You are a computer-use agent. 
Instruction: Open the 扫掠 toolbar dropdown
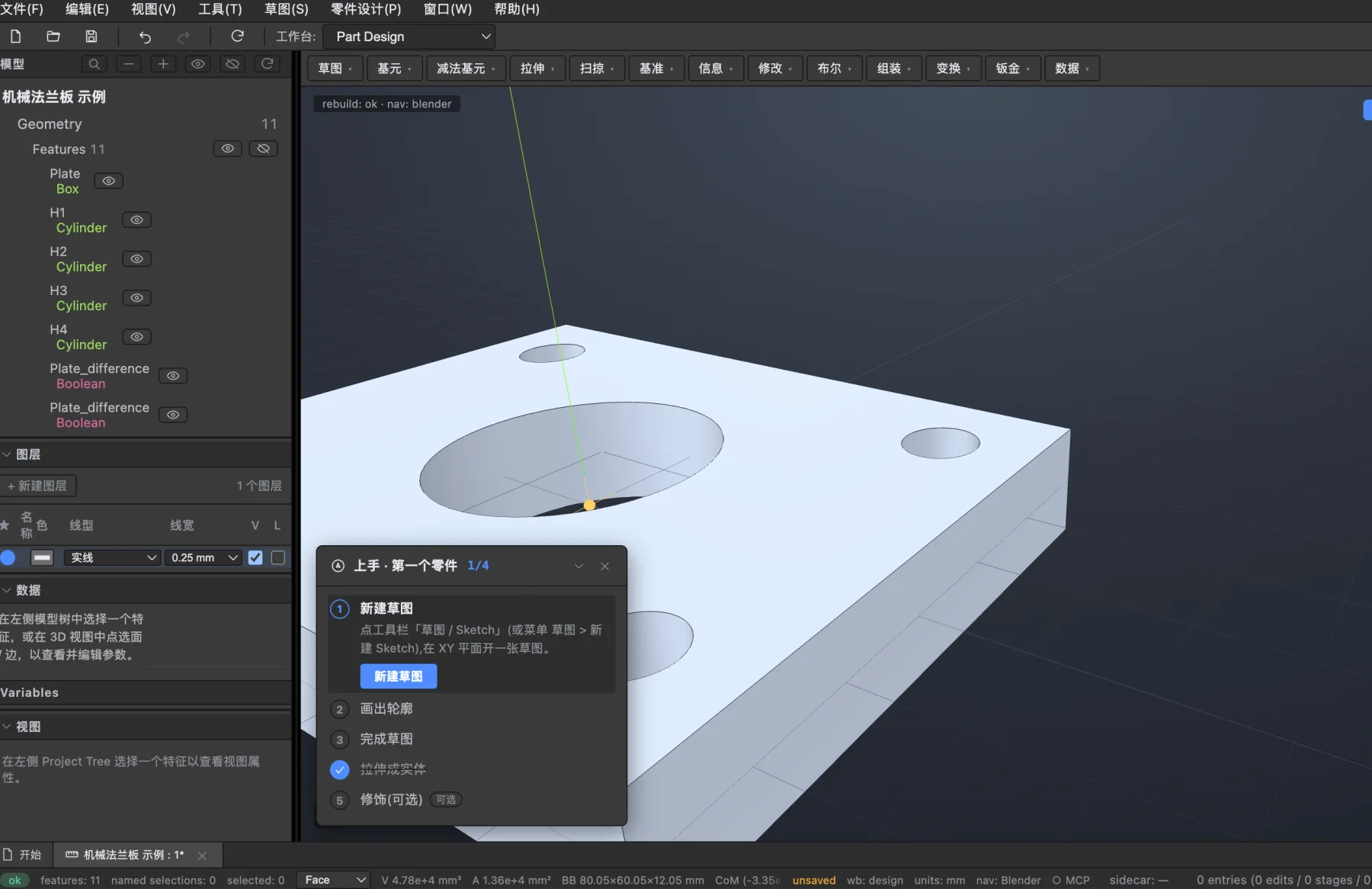[x=598, y=69]
